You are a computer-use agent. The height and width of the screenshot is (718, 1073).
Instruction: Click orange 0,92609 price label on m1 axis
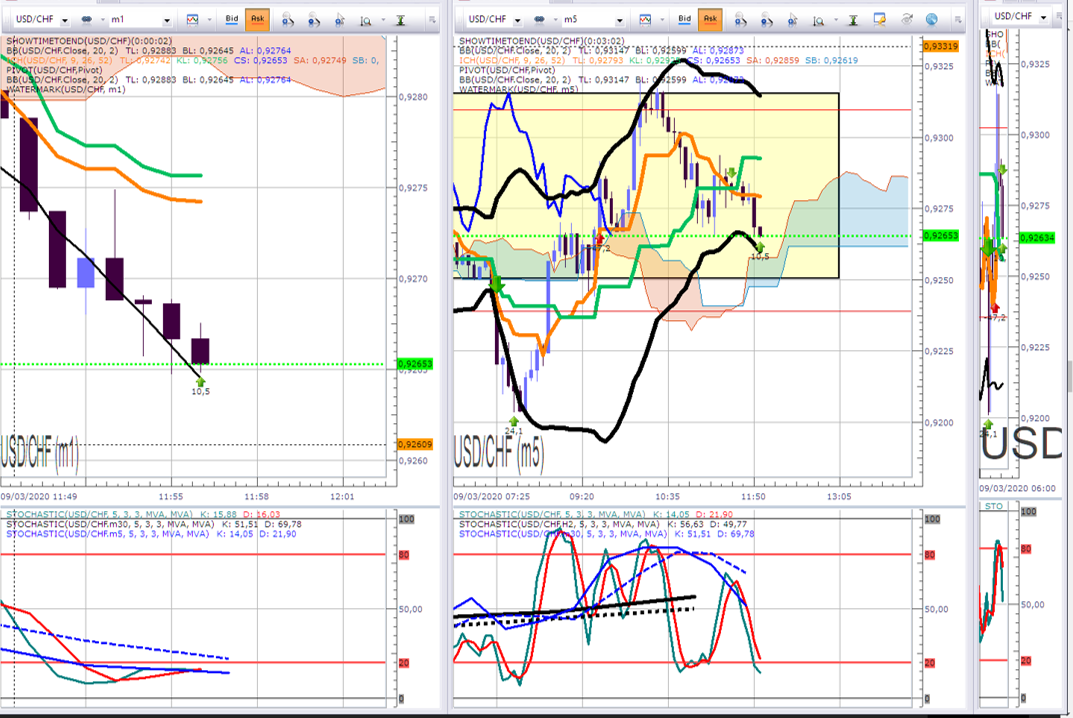click(415, 444)
